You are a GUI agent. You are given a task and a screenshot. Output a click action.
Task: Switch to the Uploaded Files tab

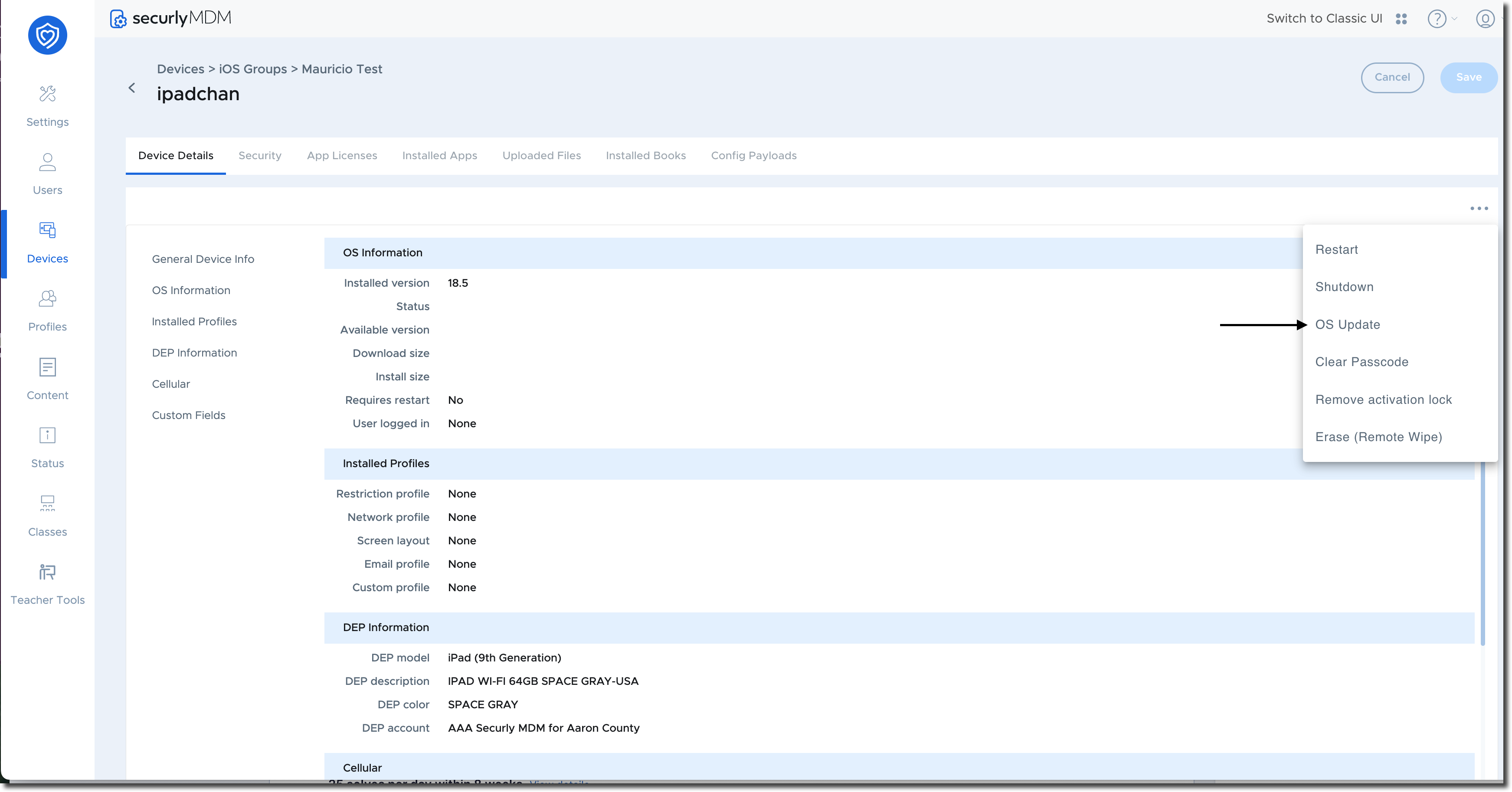coord(541,156)
